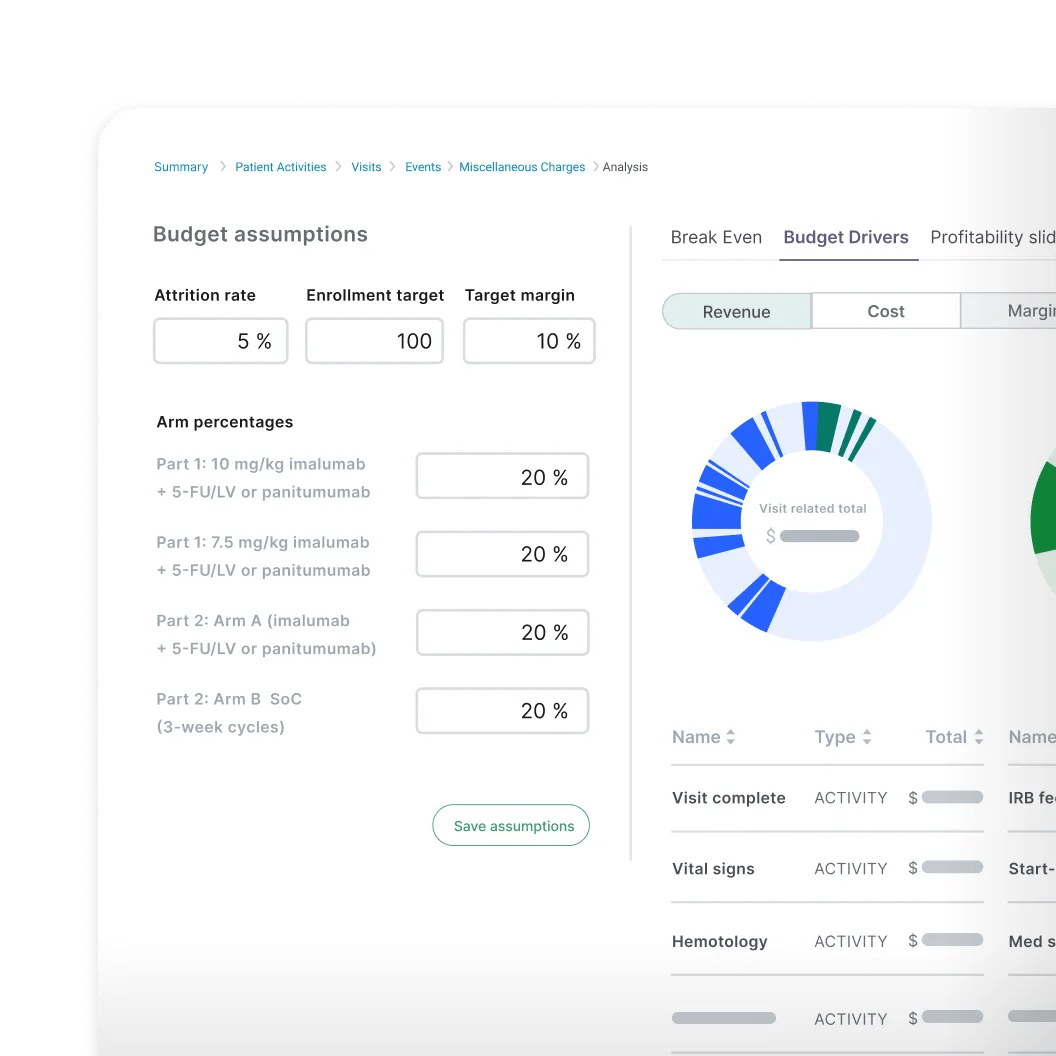Click the green segment of revenue donut
The width and height of the screenshot is (1056, 1056).
tap(827, 426)
